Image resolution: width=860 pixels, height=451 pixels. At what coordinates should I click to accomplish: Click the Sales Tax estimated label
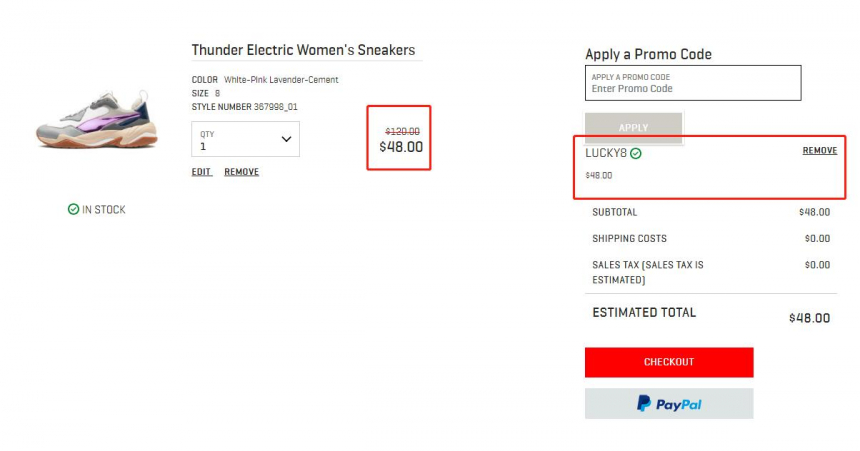[648, 272]
